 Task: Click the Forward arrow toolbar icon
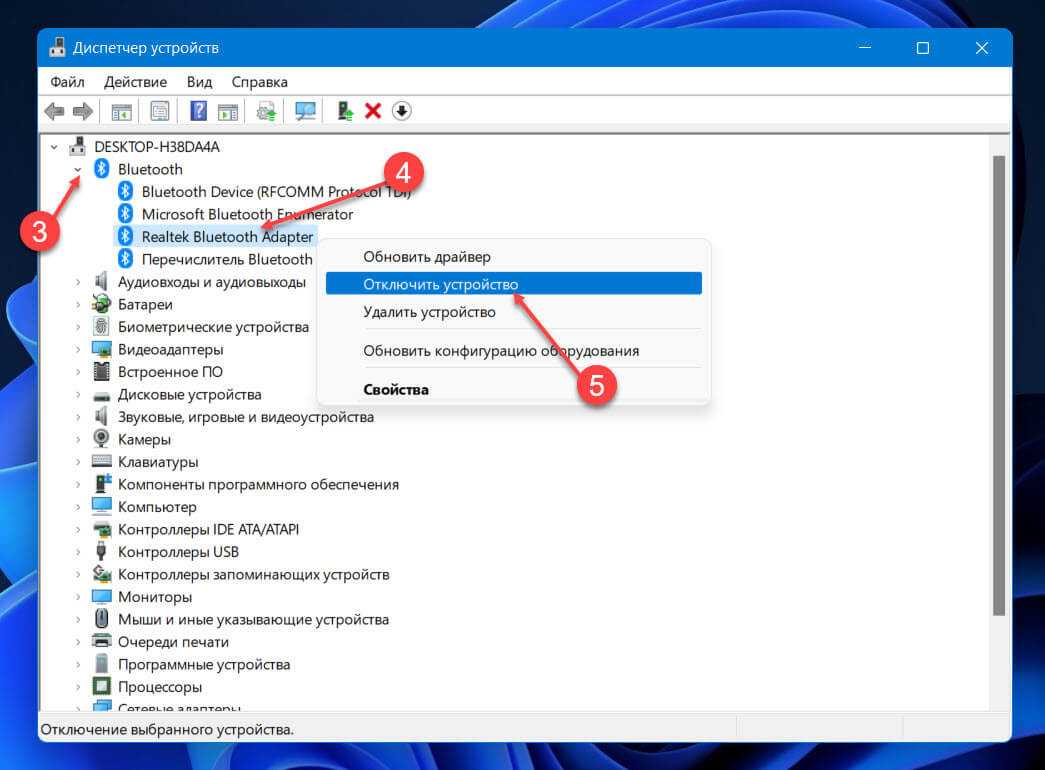tap(83, 111)
